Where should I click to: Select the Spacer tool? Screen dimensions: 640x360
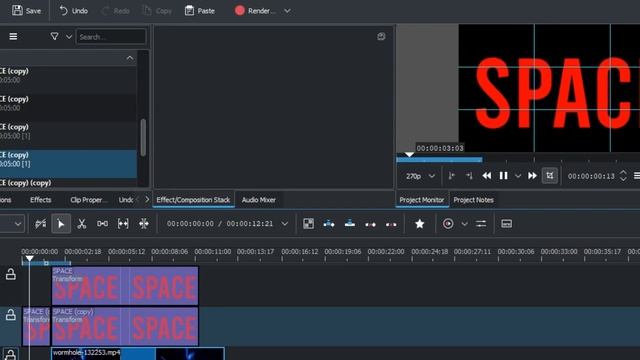(102, 224)
